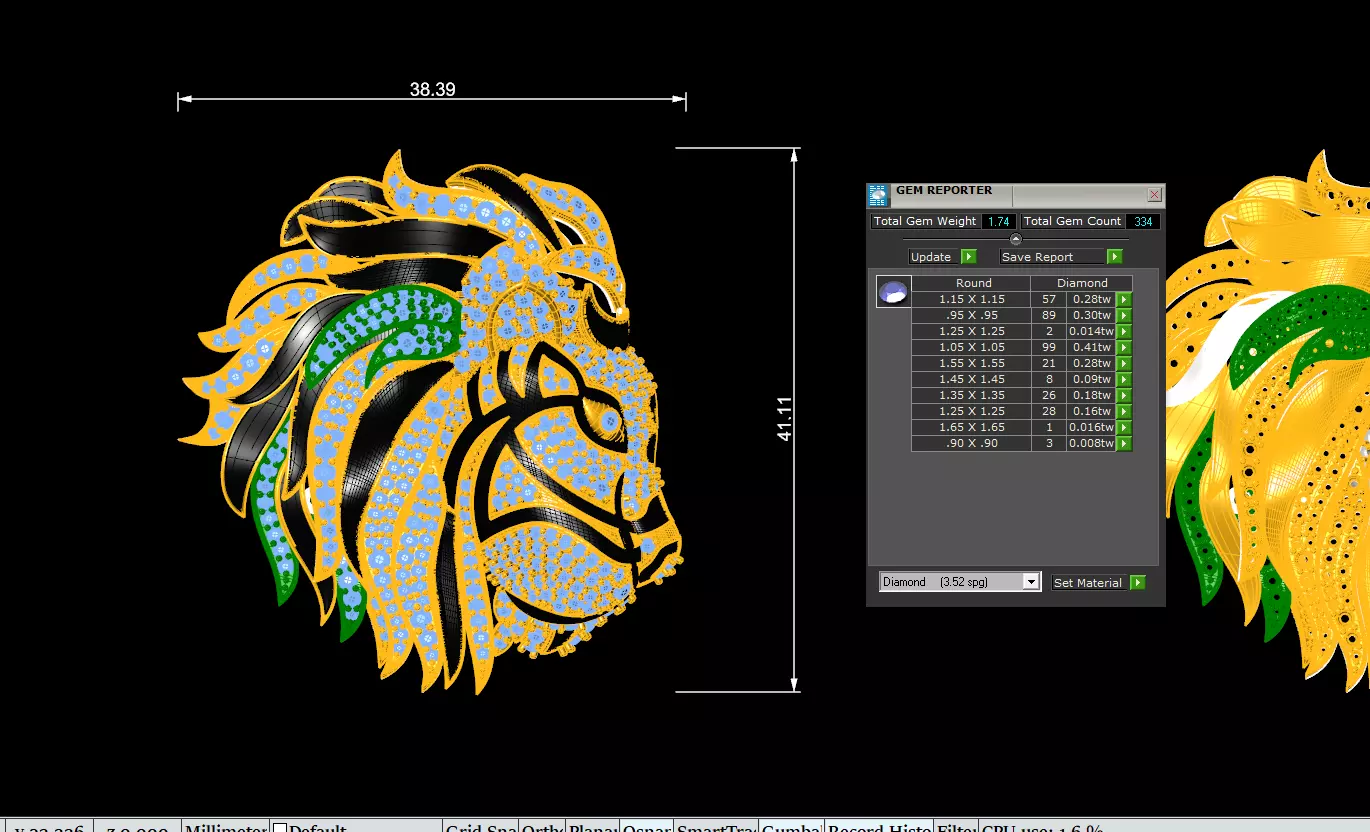This screenshot has width=1370, height=832.
Task: Select the 1.65 X 1.65 size cell
Action: click(972, 427)
